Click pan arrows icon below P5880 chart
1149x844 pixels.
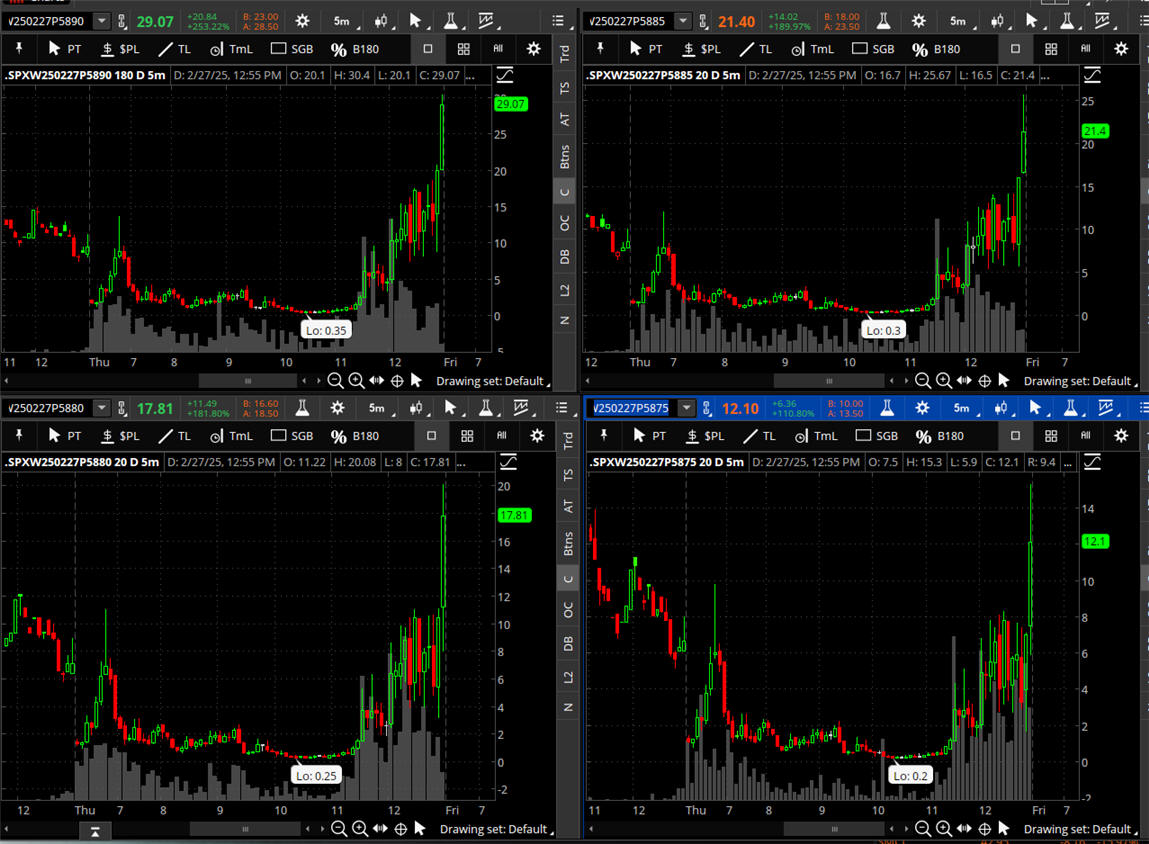tap(380, 829)
